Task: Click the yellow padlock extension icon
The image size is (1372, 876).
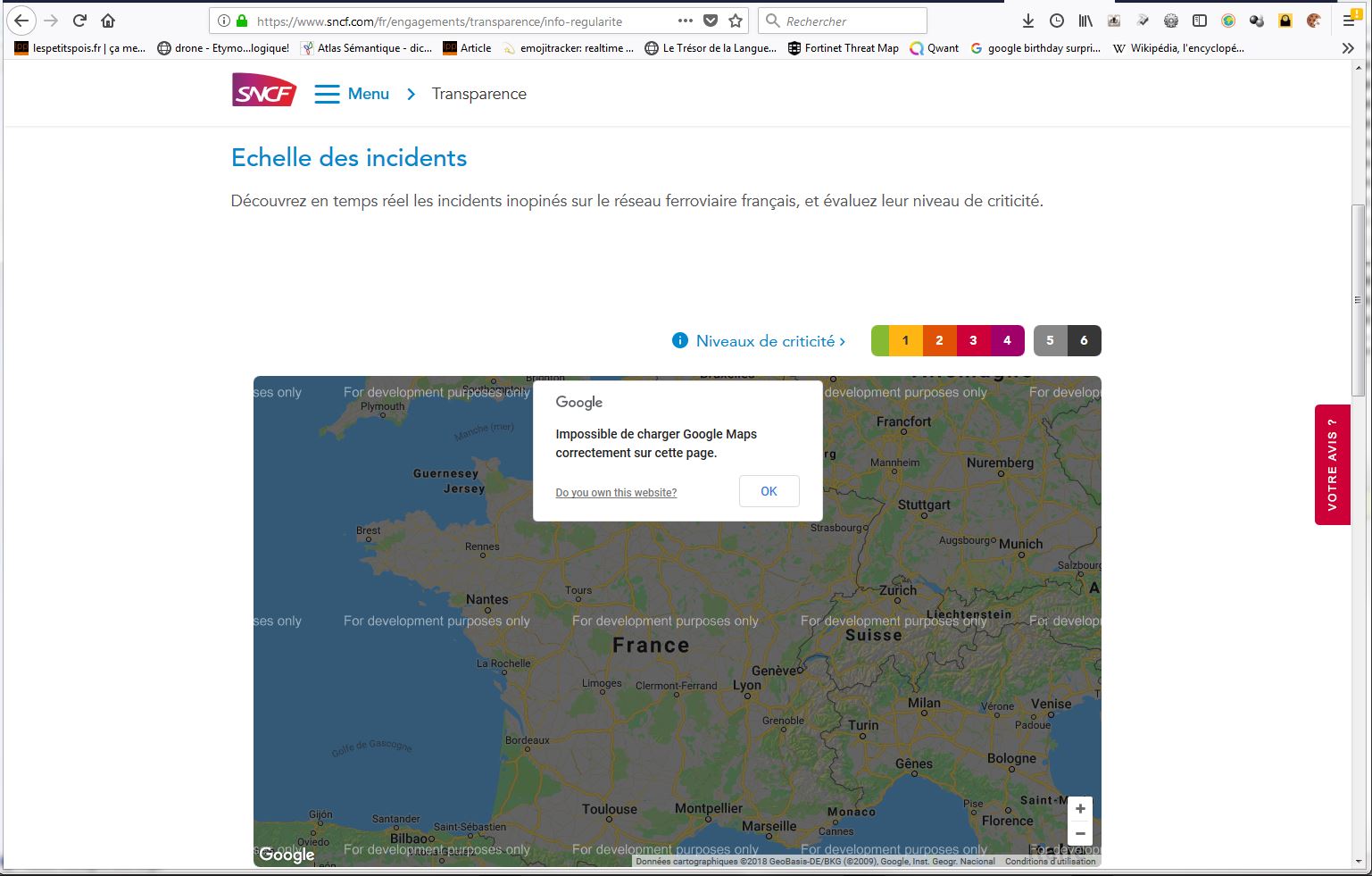Action: click(1285, 21)
